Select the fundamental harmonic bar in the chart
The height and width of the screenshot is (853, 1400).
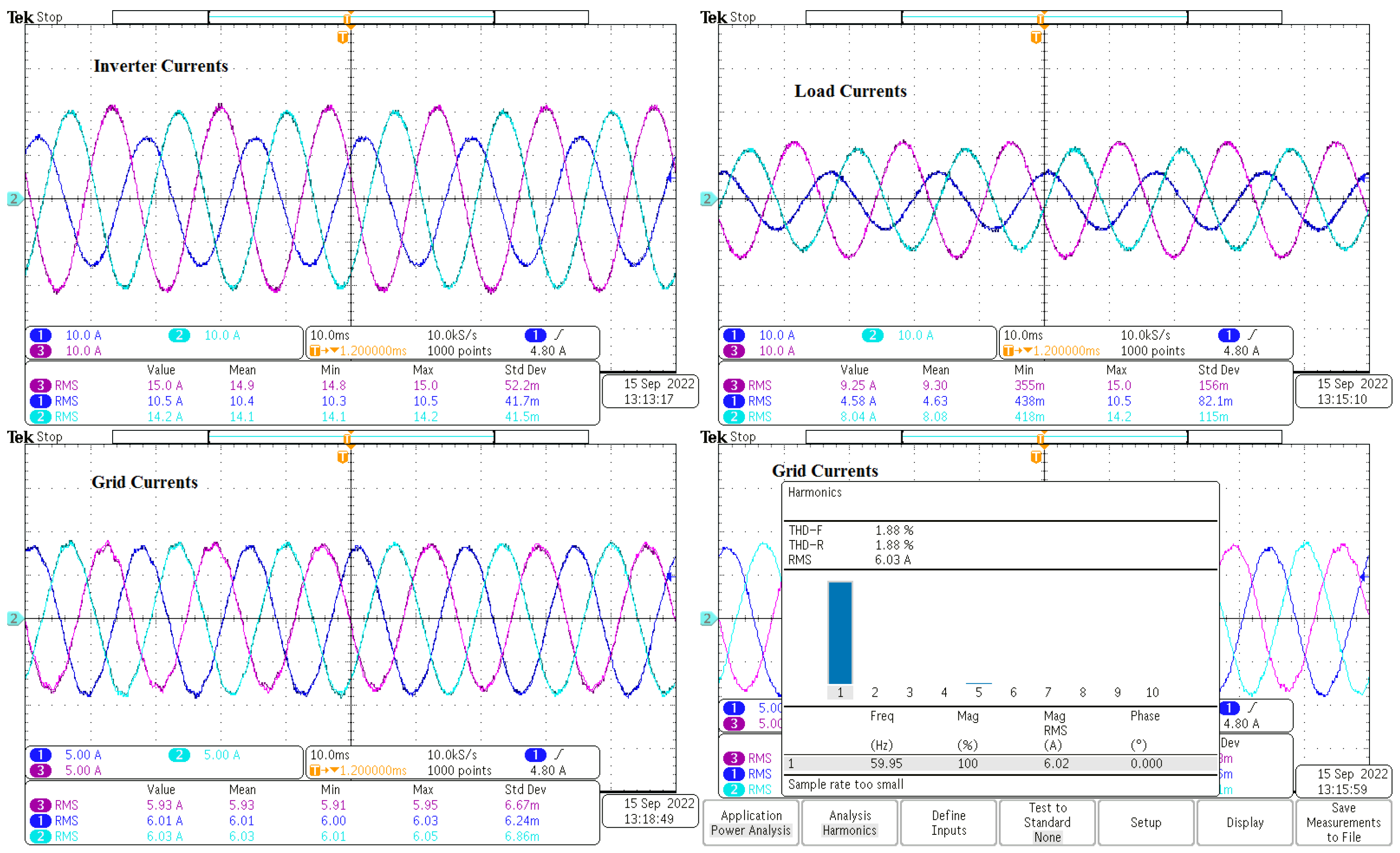840,632
